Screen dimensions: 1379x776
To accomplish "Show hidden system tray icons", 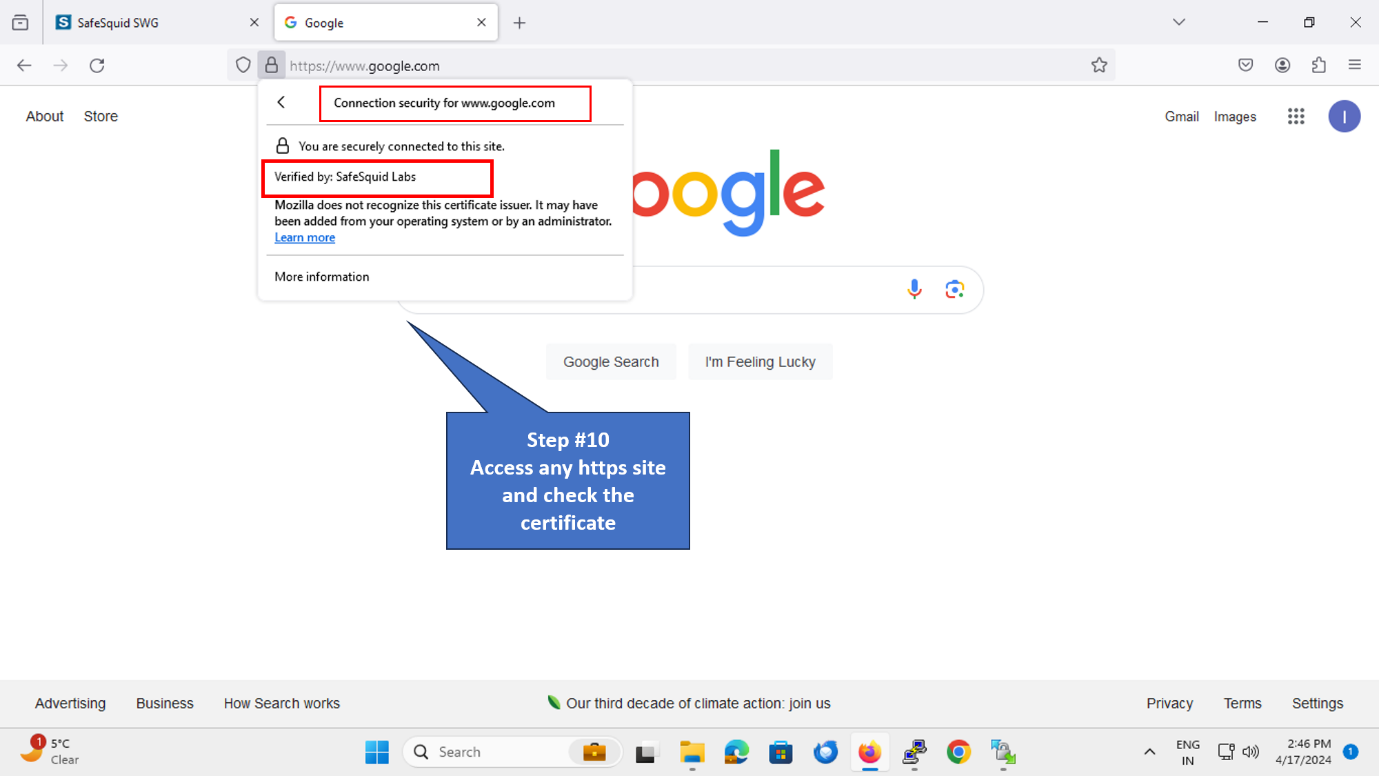I will [x=1149, y=752].
